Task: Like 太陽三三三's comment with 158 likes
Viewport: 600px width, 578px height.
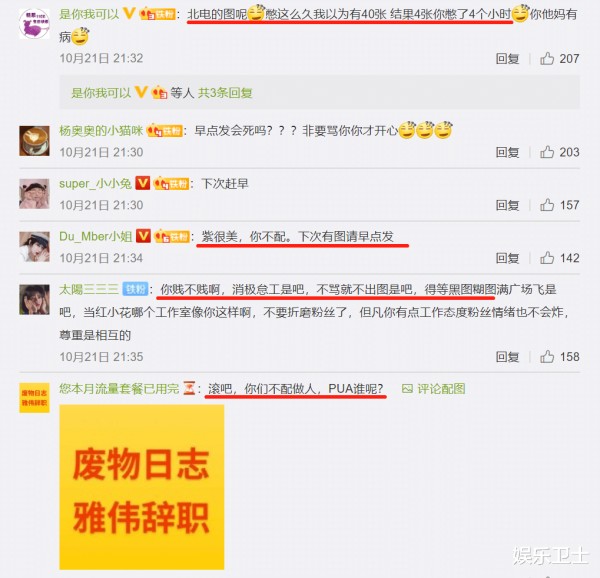Action: pos(547,357)
